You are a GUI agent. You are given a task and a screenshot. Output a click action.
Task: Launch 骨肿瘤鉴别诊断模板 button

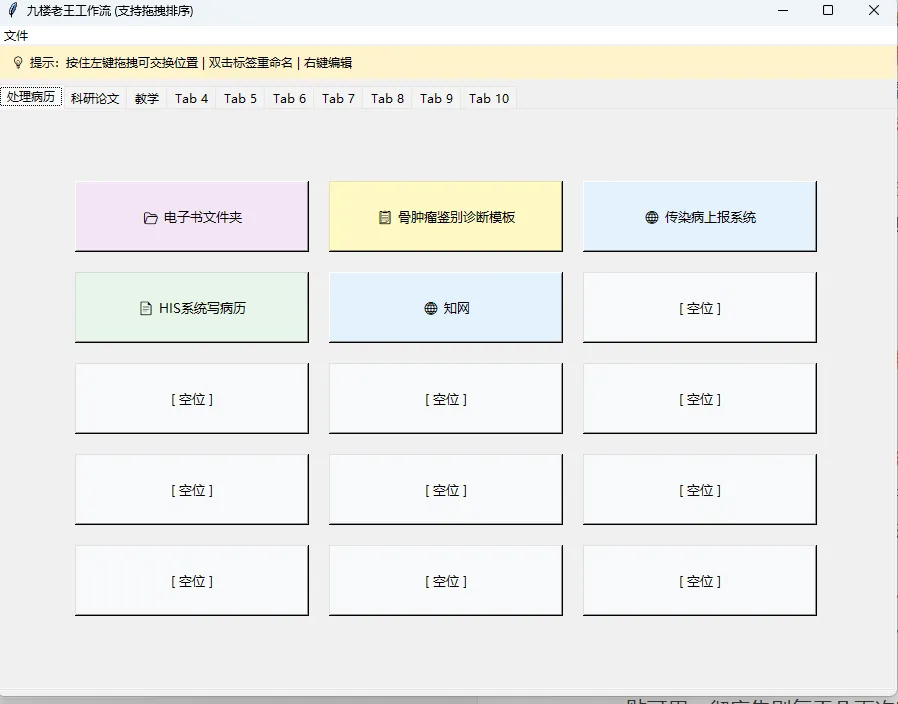[x=446, y=217]
